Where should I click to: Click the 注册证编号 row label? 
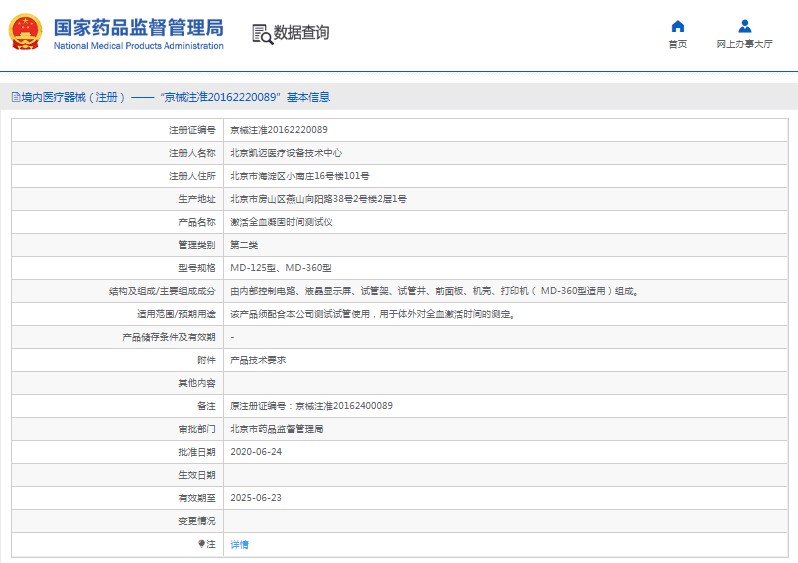(x=192, y=130)
